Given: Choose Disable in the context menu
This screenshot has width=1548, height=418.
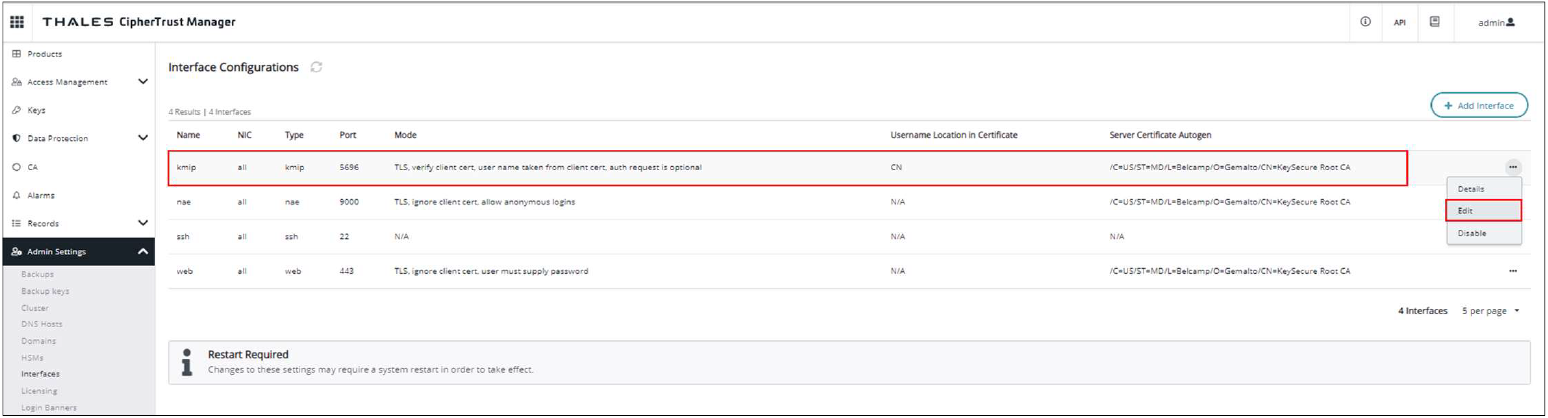Looking at the screenshot, I should coord(1484,233).
